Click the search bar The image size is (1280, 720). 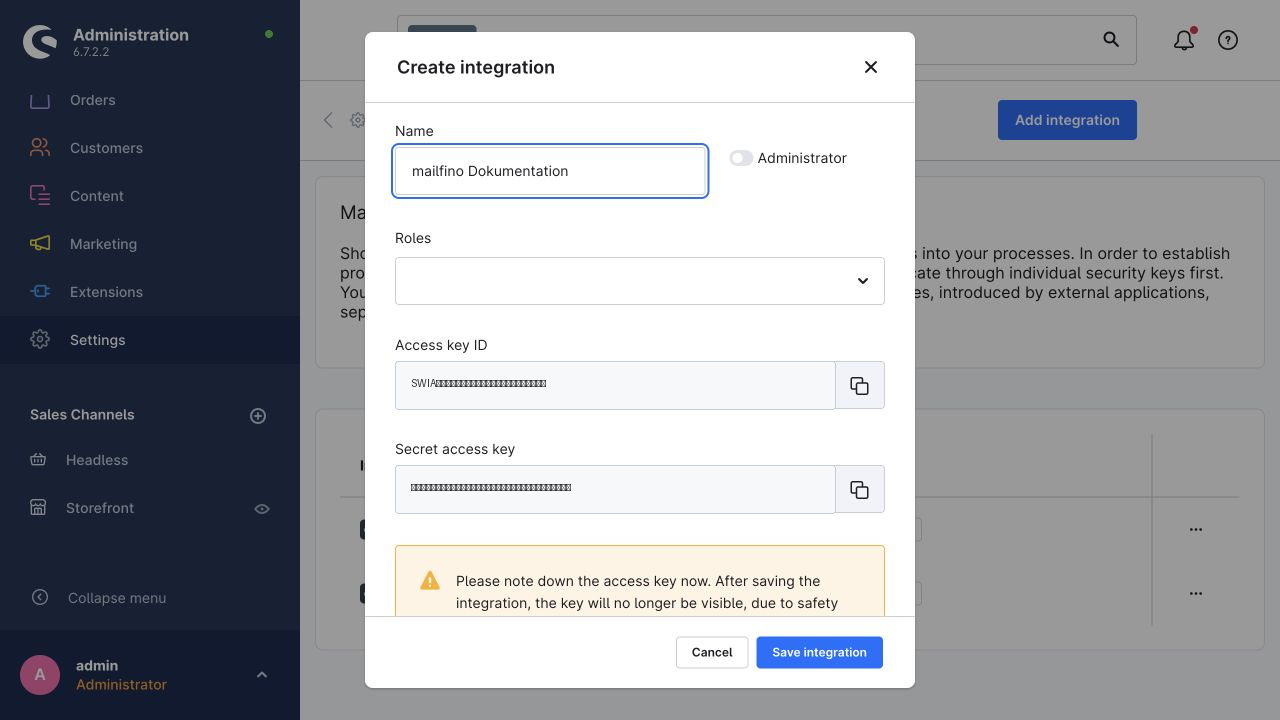coord(767,40)
